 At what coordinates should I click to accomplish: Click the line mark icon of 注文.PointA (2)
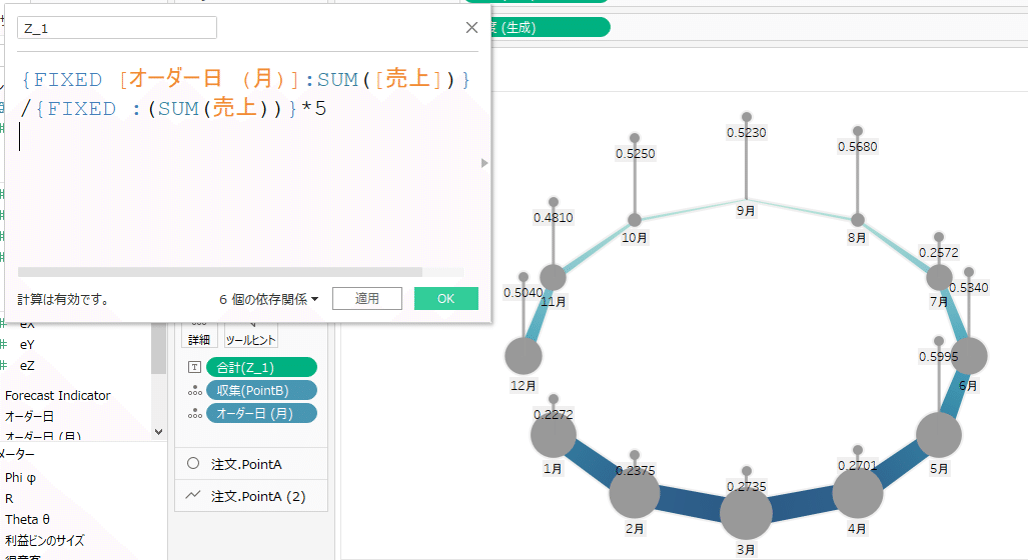(x=193, y=495)
